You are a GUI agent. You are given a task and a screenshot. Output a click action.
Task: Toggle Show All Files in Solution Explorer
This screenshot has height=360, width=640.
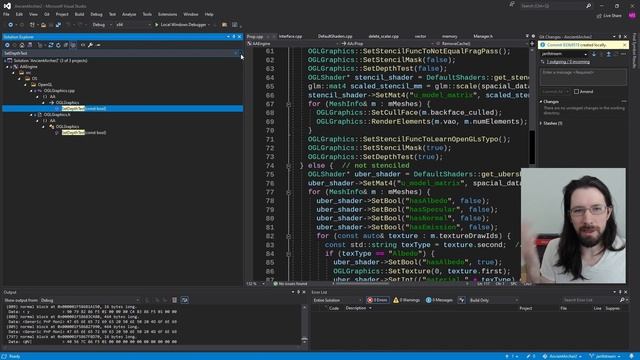[73, 45]
